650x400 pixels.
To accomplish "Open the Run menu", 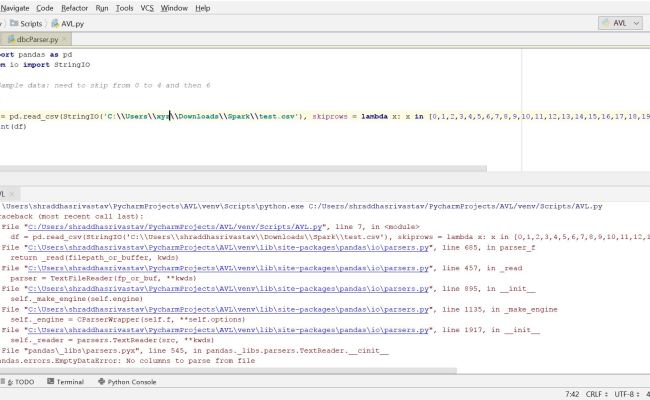I will [102, 8].
